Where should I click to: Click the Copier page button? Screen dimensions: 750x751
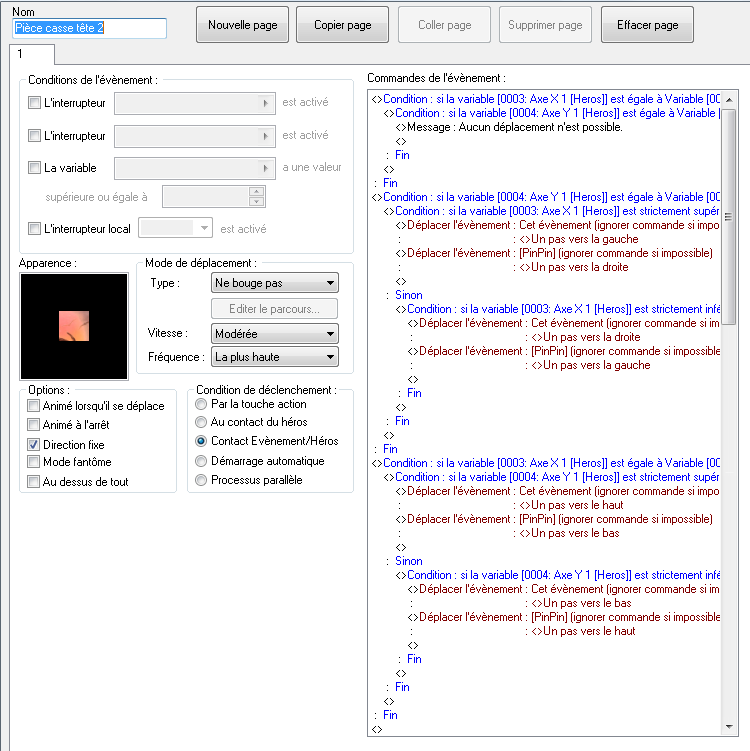click(x=342, y=25)
